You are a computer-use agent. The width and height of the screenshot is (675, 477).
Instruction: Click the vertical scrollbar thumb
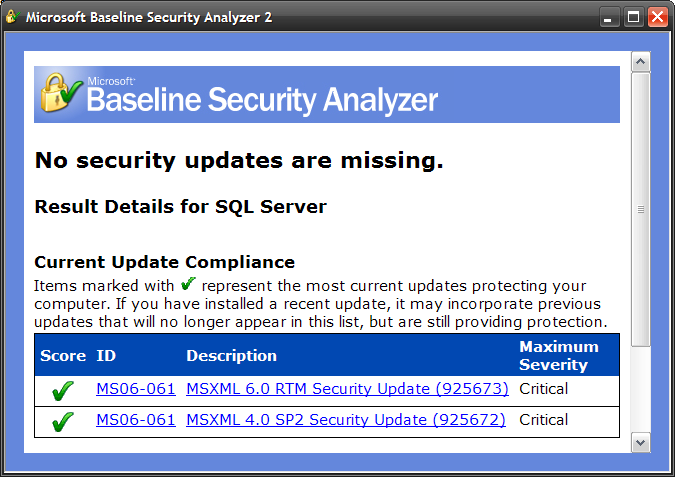click(641, 210)
